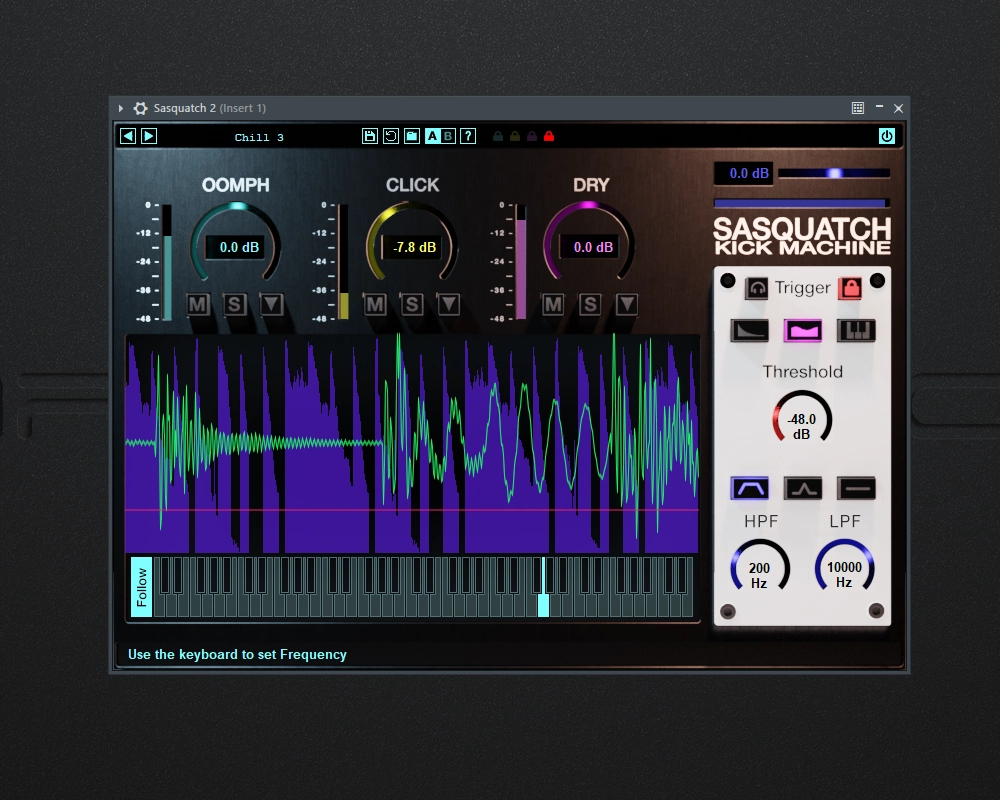
Task: Toggle the Trigger red lock icon
Action: pos(850,288)
